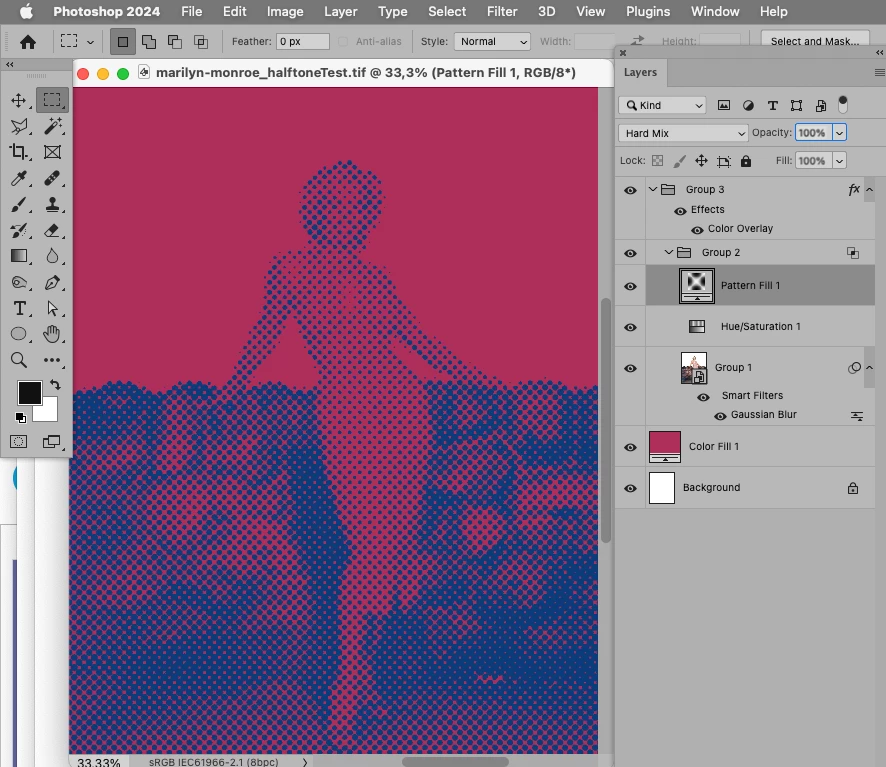Filter layers by smart objects
Viewport: 886px width, 767px height.
[821, 105]
